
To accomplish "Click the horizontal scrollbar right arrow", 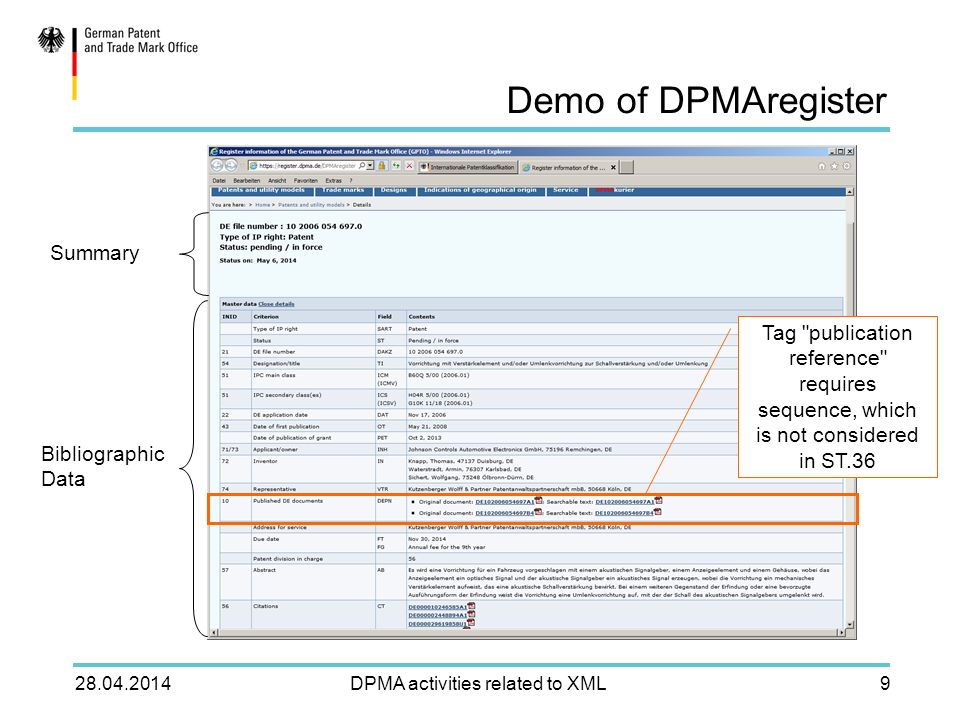I will click(841, 632).
